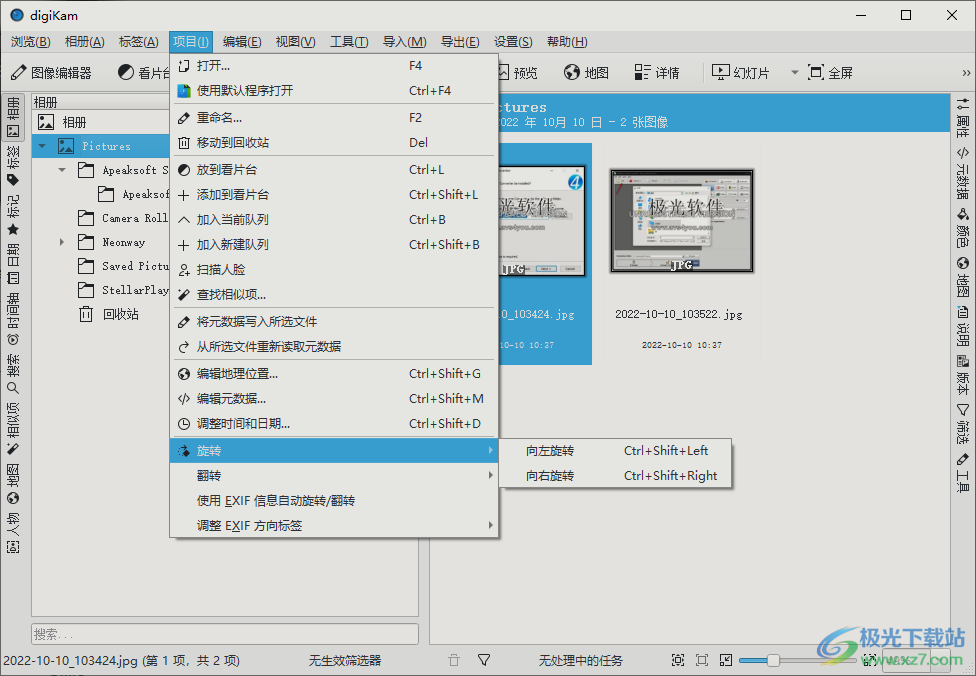Image resolution: width=976 pixels, height=676 pixels.
Task: Open the 设置(S) menu
Action: coord(512,41)
